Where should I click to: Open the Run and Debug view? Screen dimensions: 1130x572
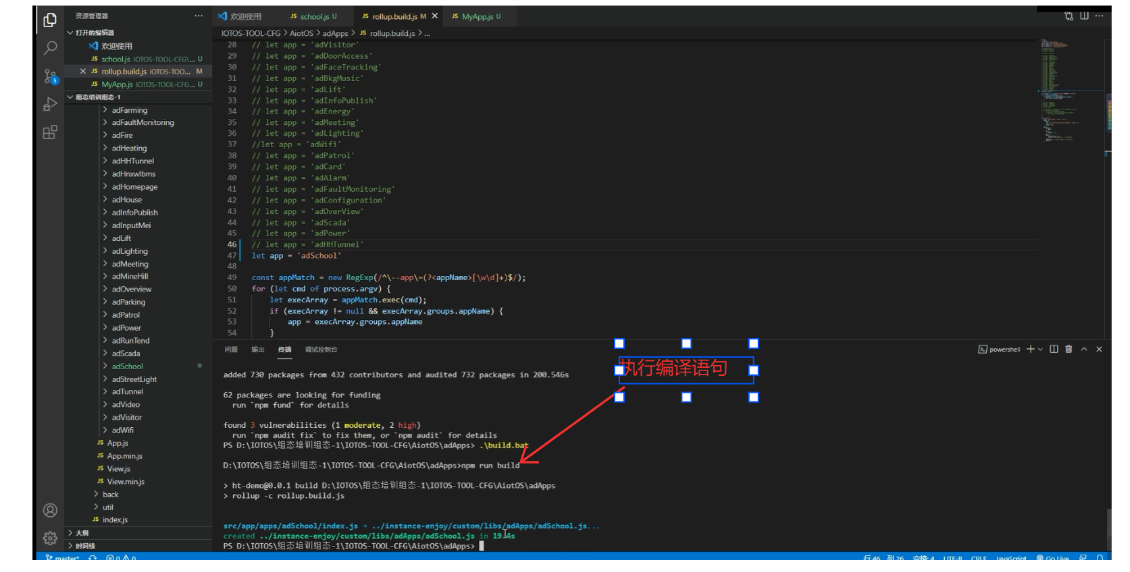pos(50,104)
